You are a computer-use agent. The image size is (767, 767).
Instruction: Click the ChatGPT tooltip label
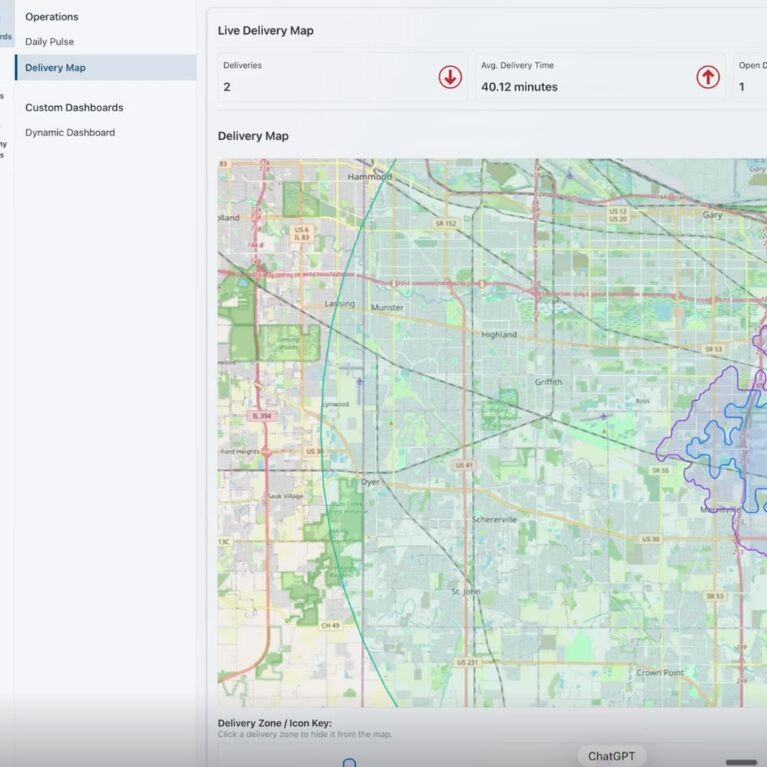(611, 756)
